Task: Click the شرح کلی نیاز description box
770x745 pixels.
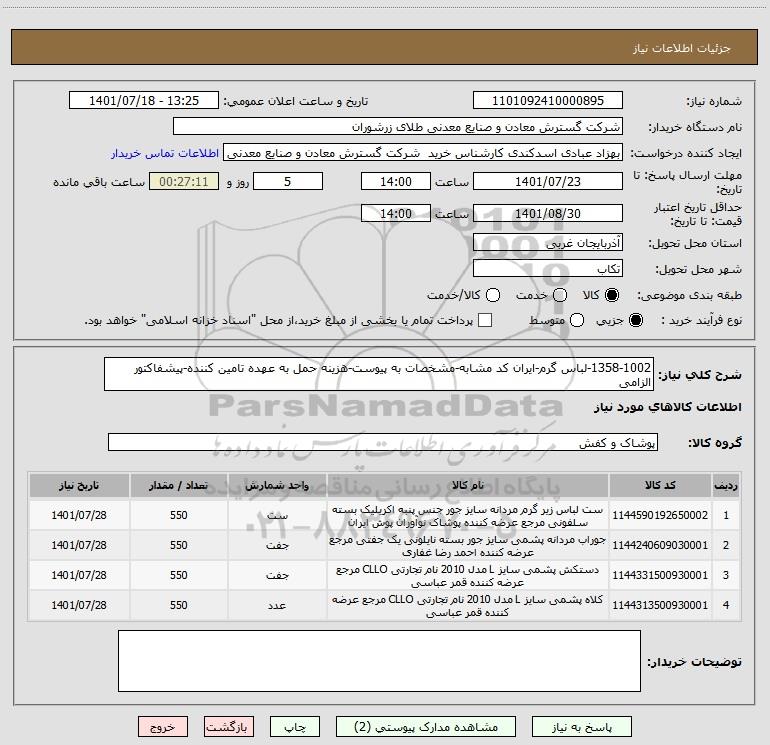Action: click(379, 374)
